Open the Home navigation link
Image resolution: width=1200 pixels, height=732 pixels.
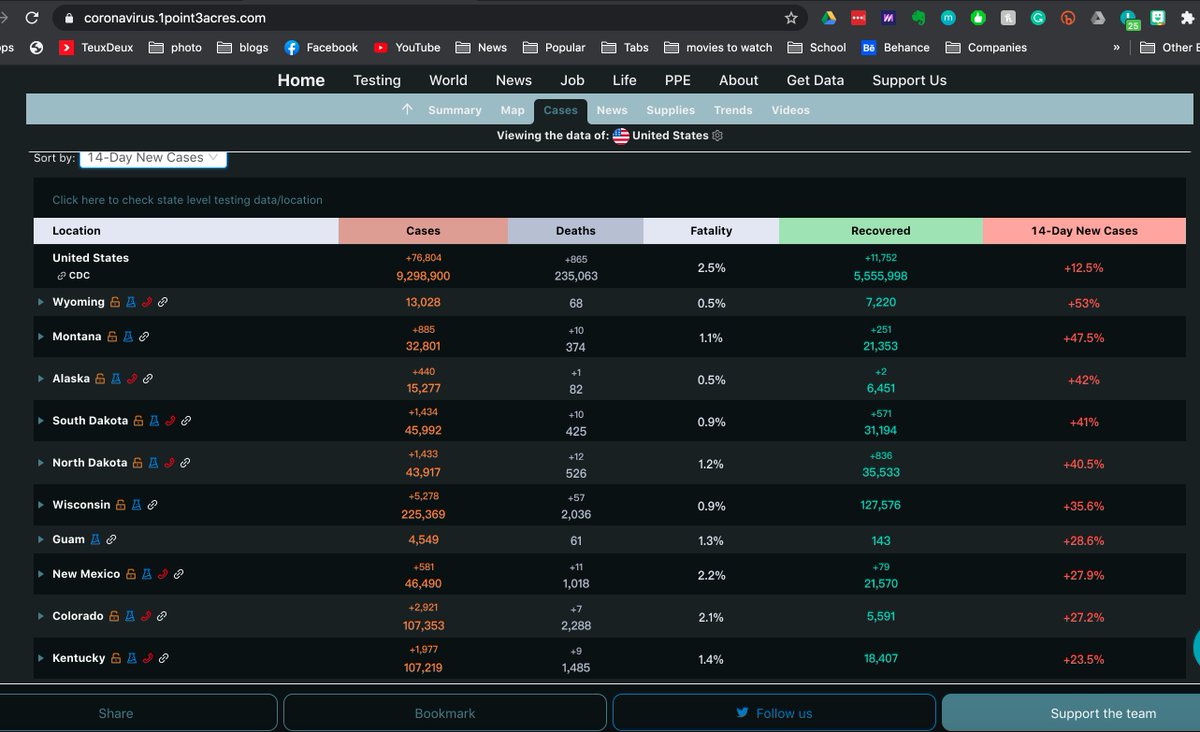click(x=301, y=80)
